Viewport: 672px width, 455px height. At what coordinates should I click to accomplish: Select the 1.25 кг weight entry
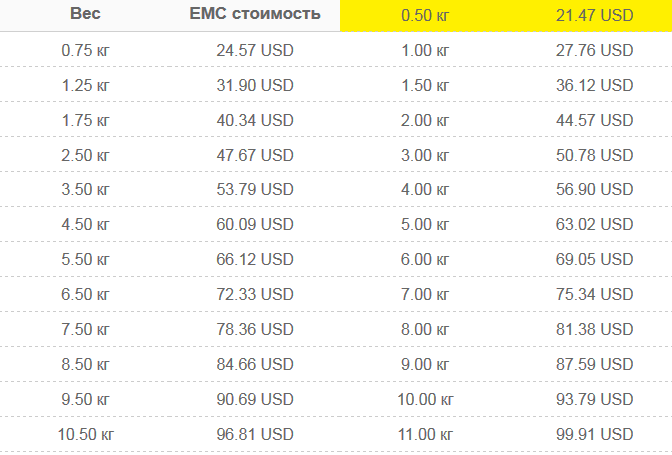click(85, 85)
